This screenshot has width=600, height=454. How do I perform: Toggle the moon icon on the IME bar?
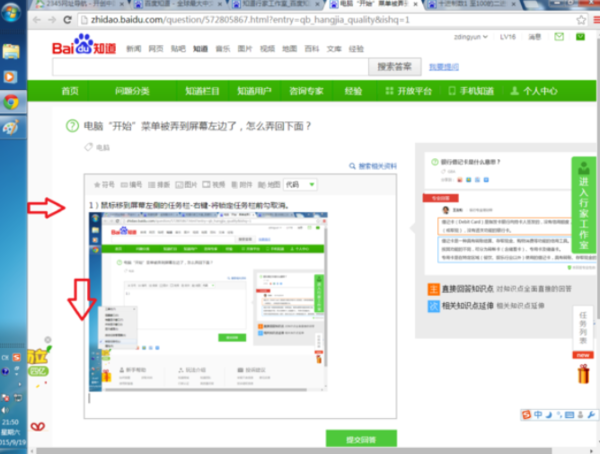pos(549,415)
